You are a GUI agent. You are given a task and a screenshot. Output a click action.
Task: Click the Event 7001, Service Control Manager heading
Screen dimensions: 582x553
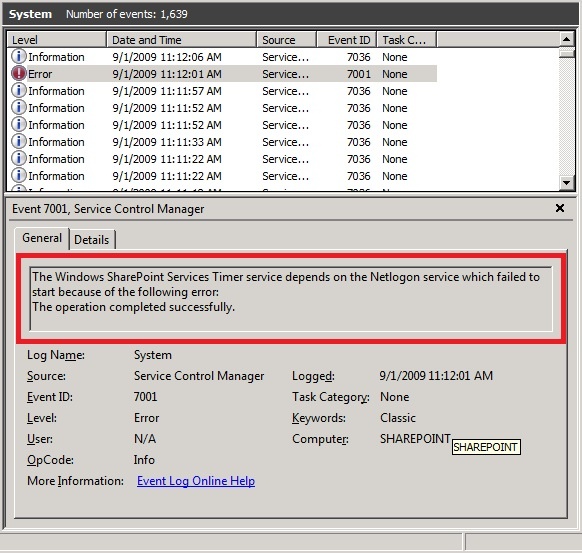108,209
